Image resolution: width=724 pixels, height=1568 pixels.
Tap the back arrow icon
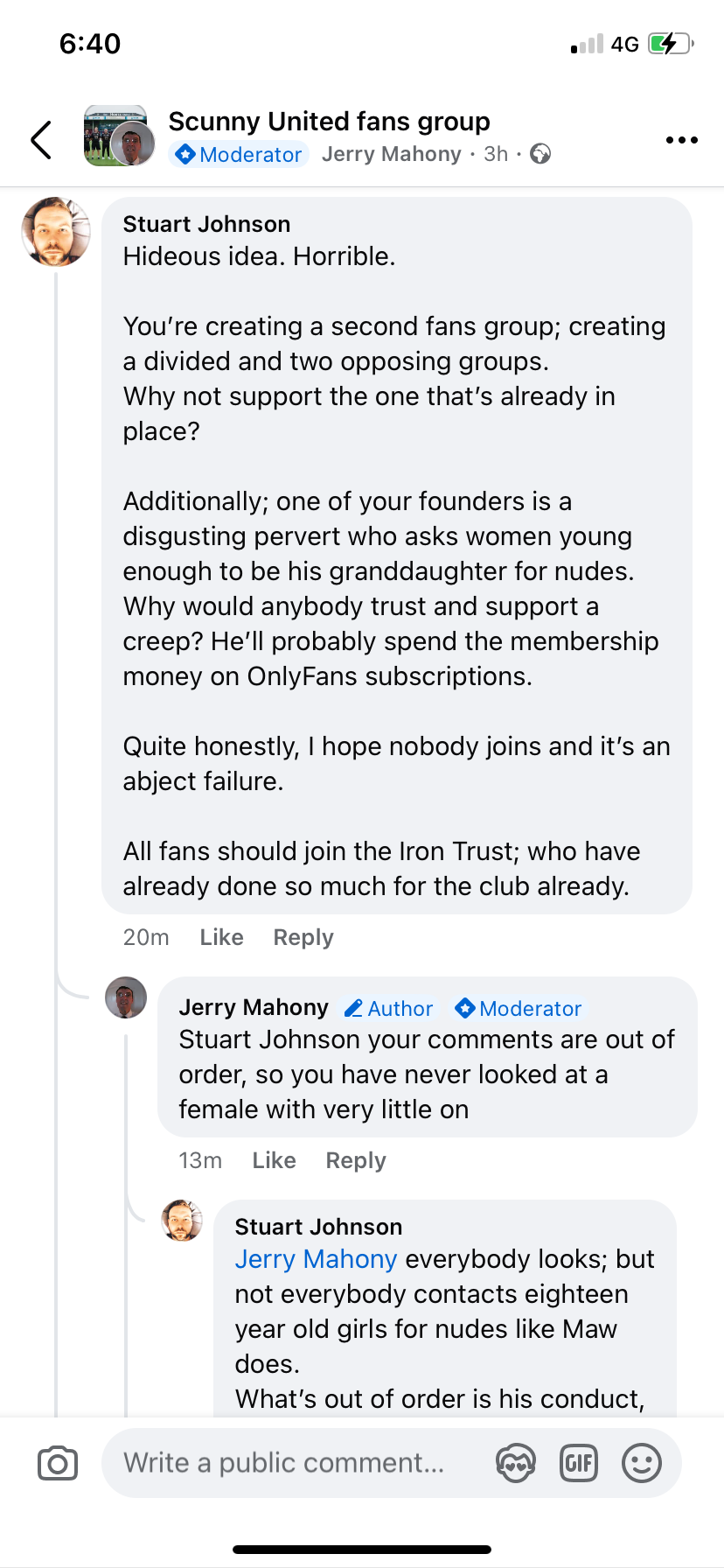click(x=41, y=140)
